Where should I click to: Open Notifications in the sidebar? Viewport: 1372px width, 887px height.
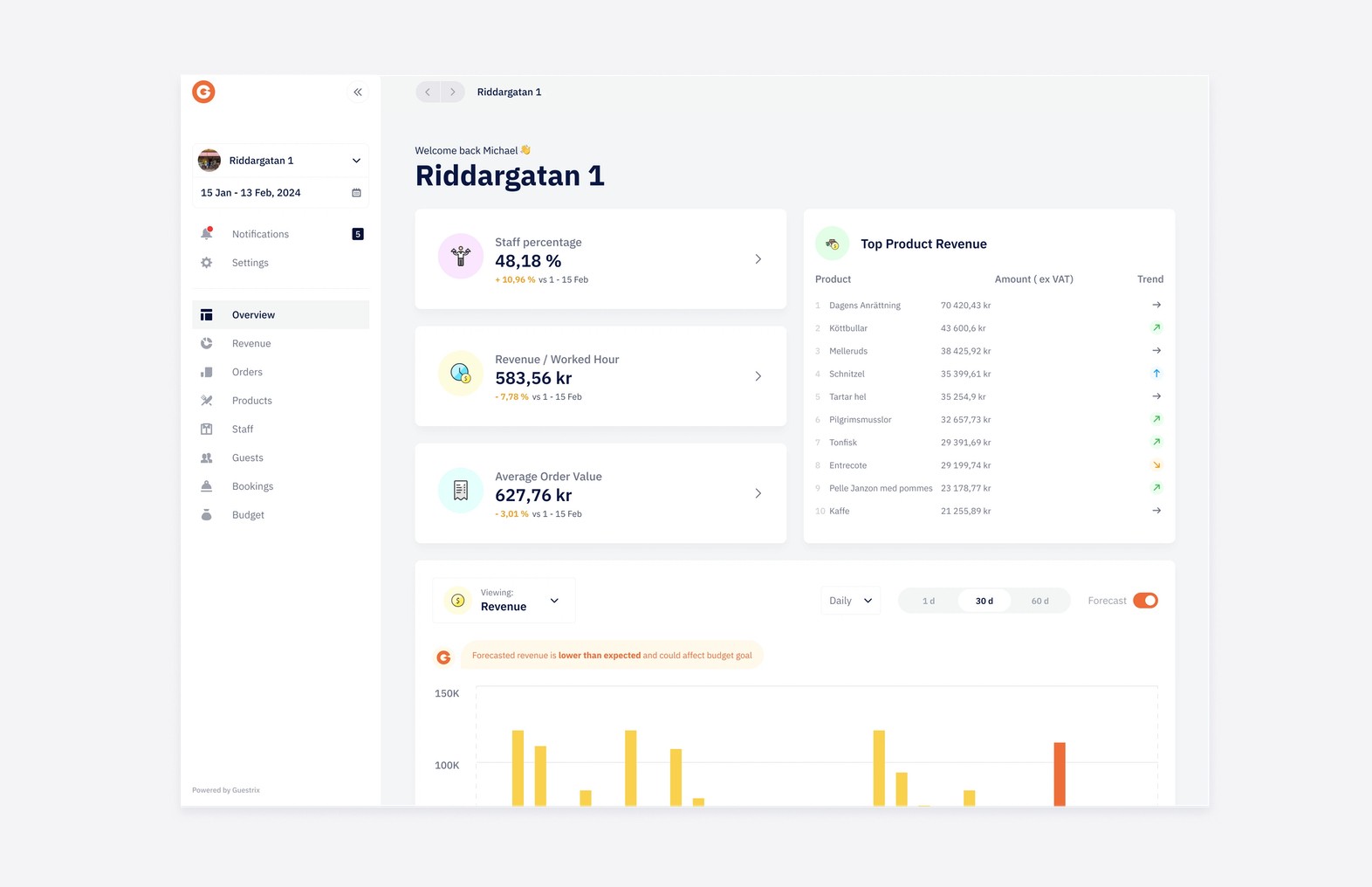coord(280,234)
